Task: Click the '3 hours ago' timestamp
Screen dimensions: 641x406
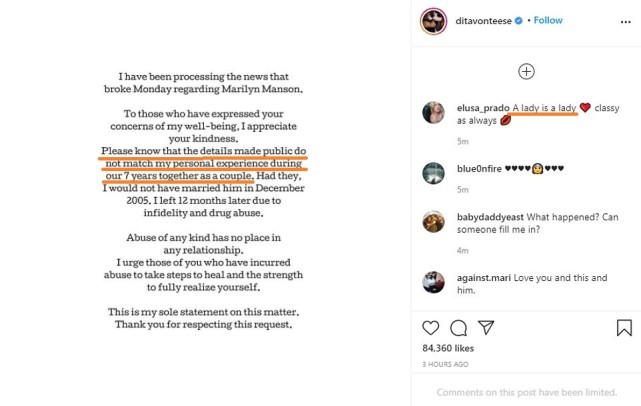Action: [444, 365]
